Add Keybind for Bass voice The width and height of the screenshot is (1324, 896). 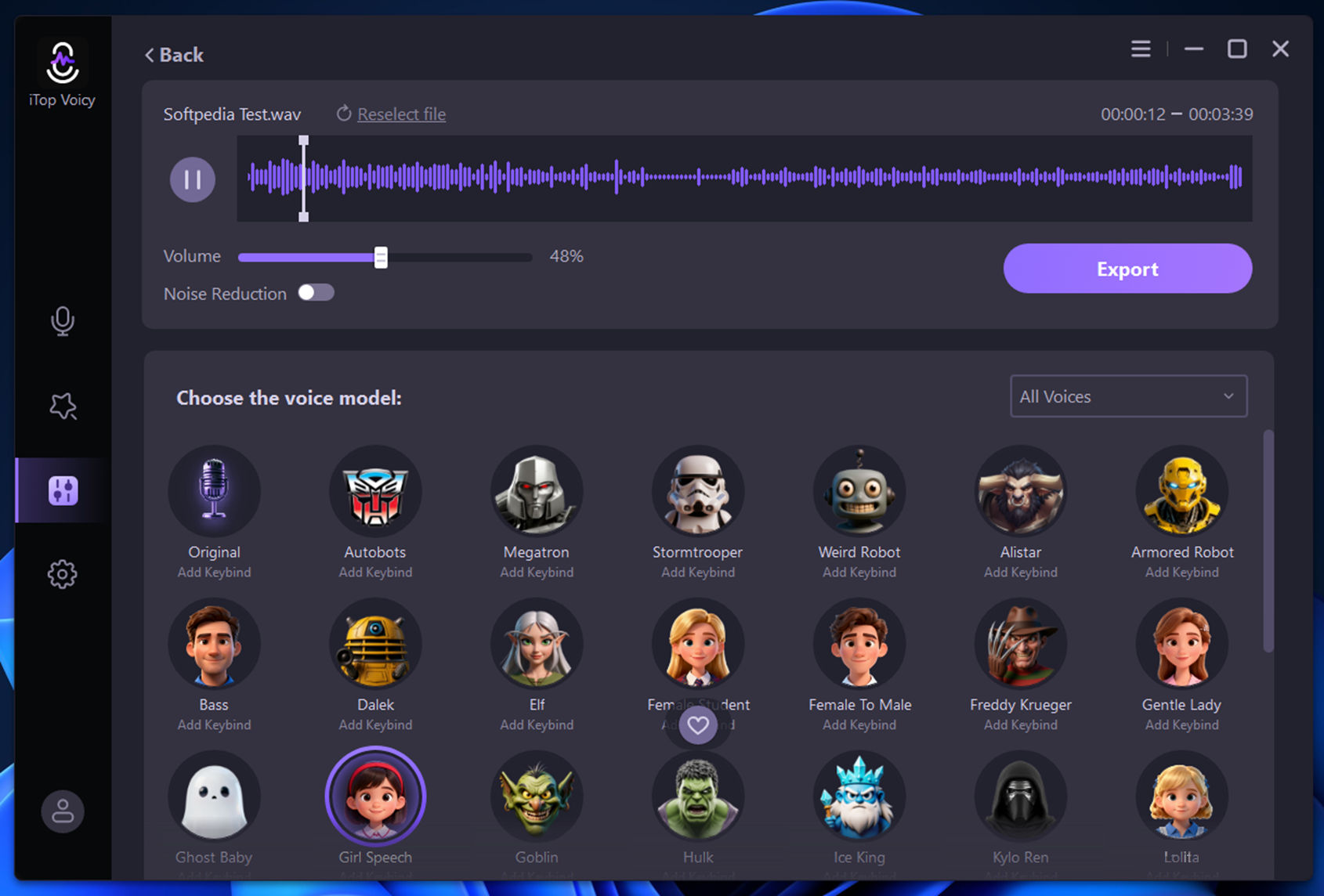click(x=214, y=725)
